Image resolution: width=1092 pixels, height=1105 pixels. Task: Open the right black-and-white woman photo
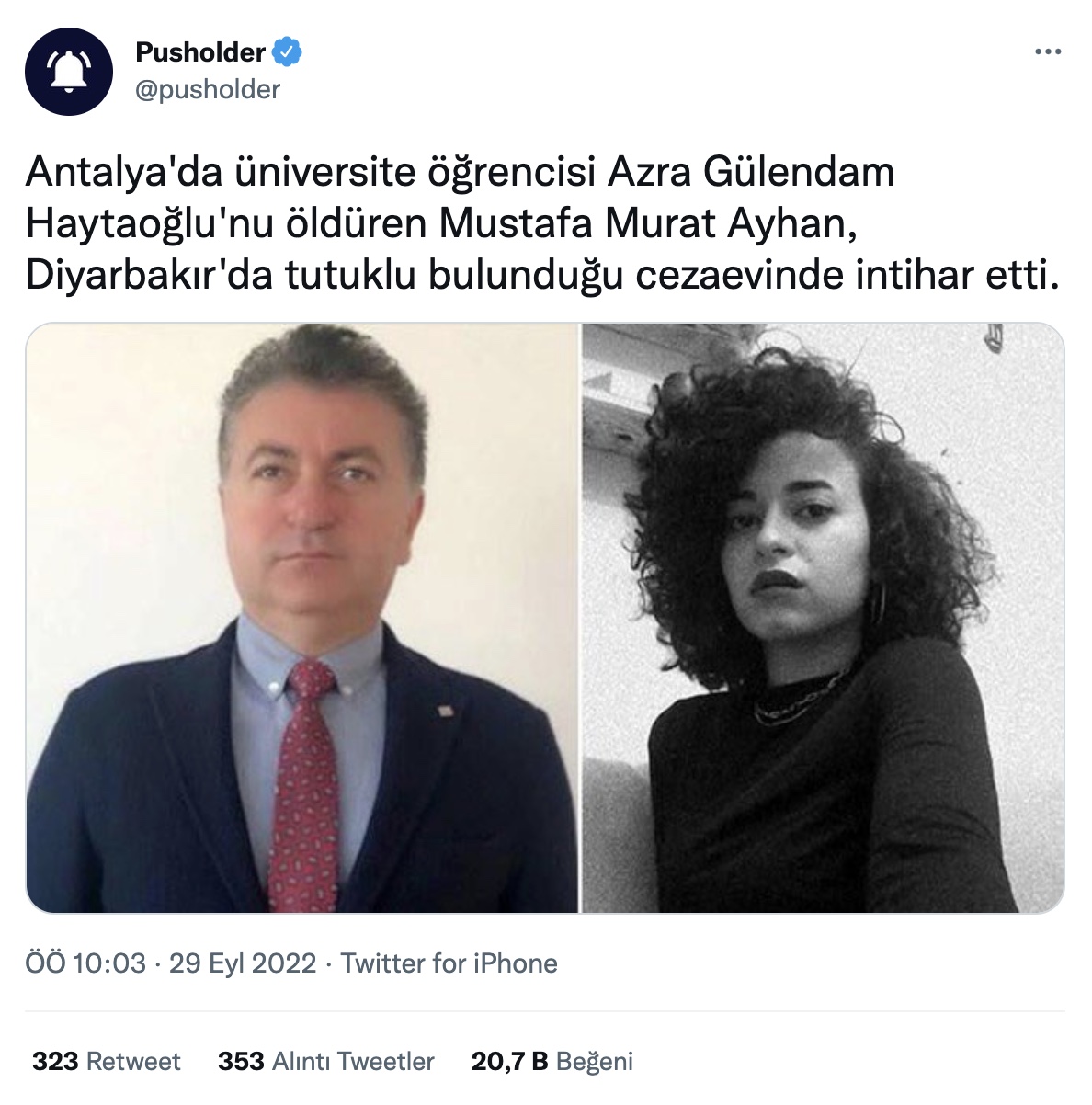pos(824,618)
